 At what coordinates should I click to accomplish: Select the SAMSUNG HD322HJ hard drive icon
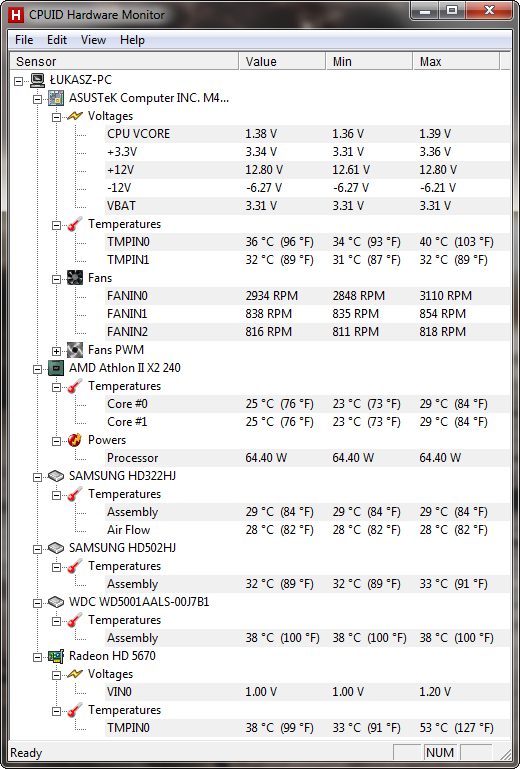click(x=56, y=476)
